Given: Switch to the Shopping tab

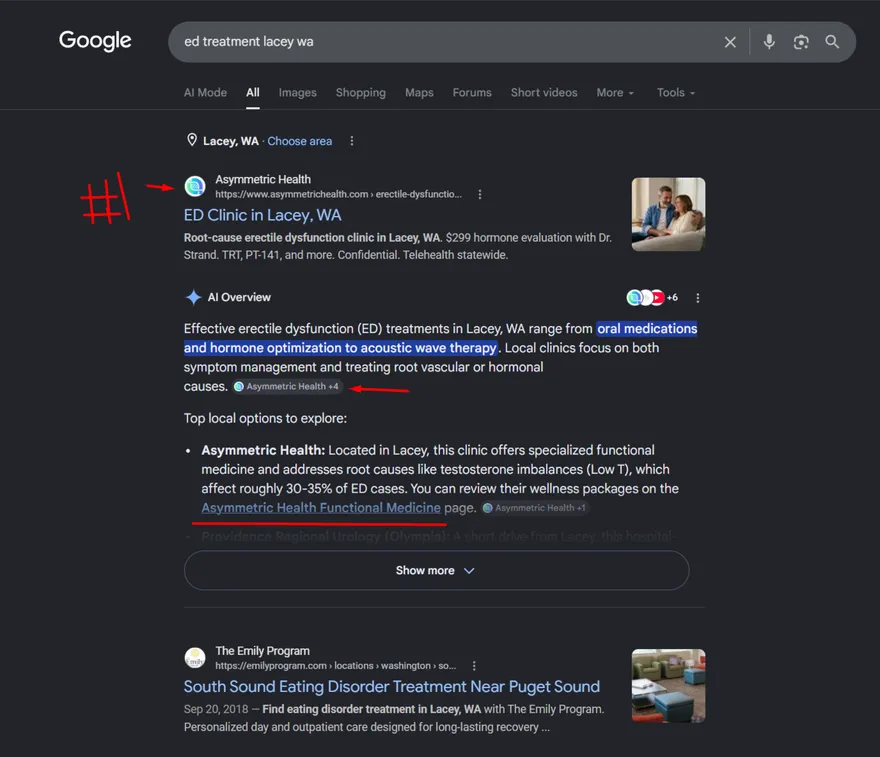Looking at the screenshot, I should 360,93.
